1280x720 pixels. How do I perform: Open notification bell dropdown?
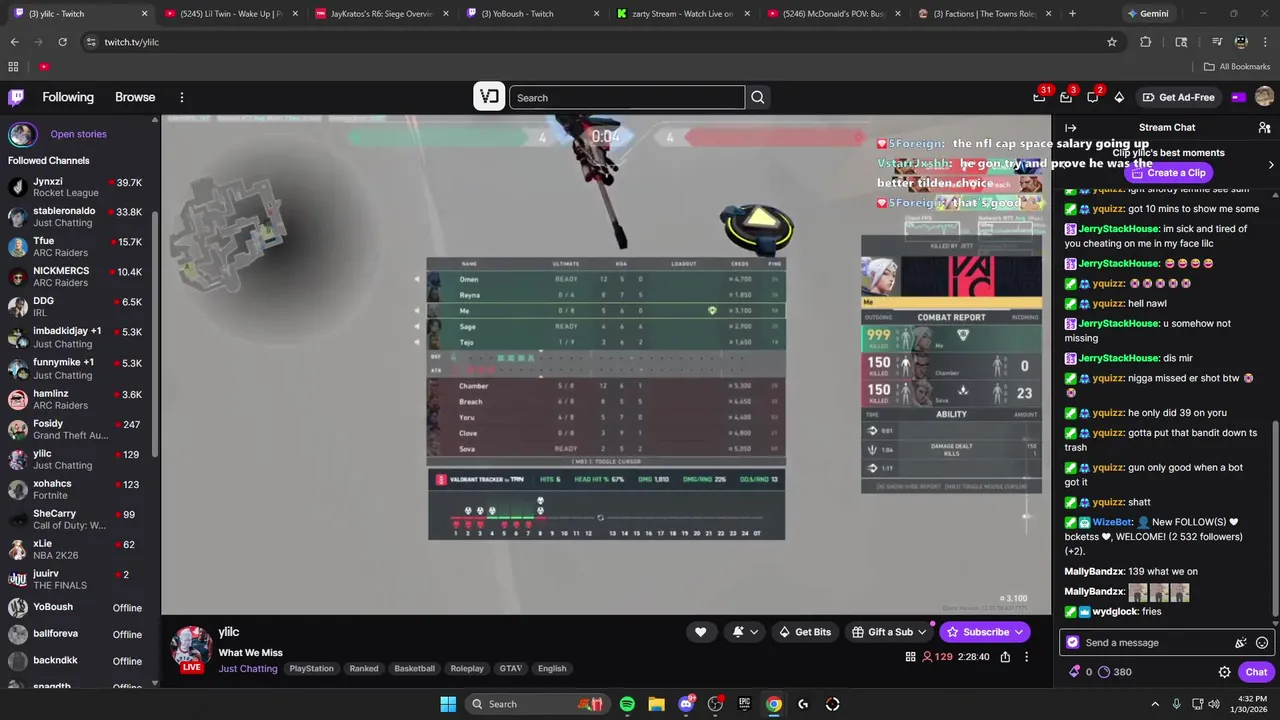745,632
